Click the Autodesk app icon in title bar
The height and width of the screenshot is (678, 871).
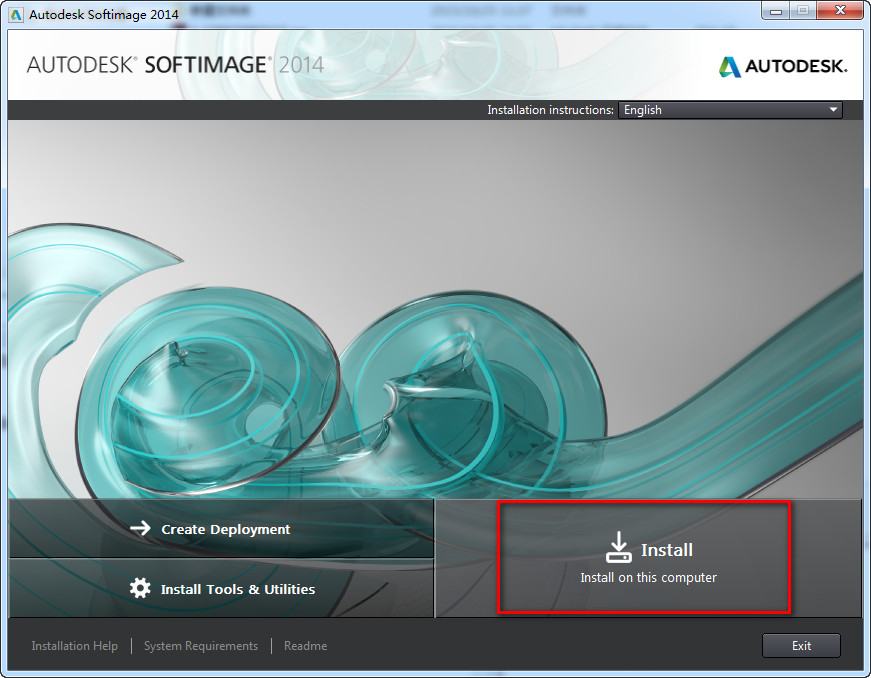(16, 14)
